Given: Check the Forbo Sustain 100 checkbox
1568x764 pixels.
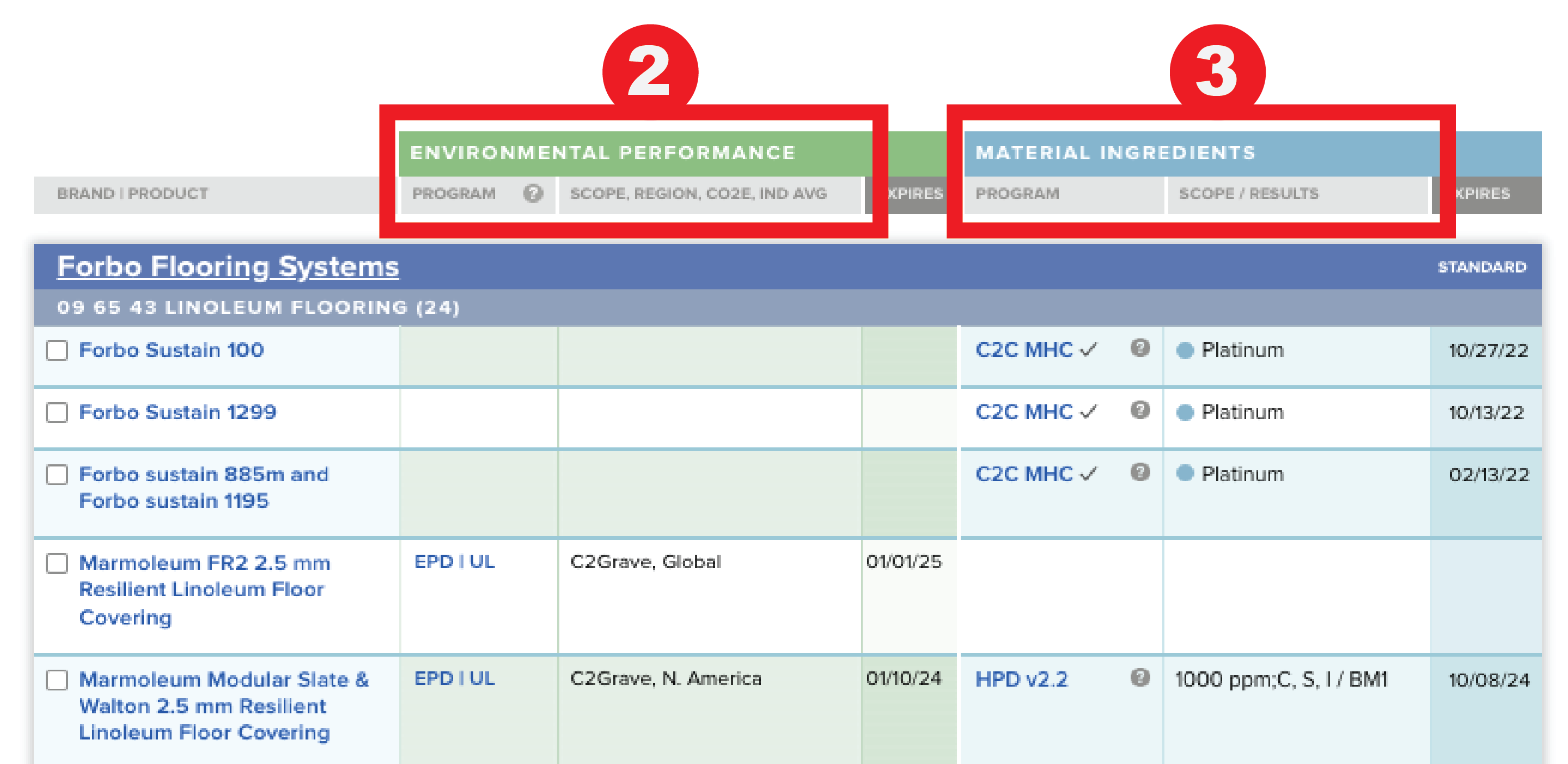Looking at the screenshot, I should pyautogui.click(x=57, y=350).
